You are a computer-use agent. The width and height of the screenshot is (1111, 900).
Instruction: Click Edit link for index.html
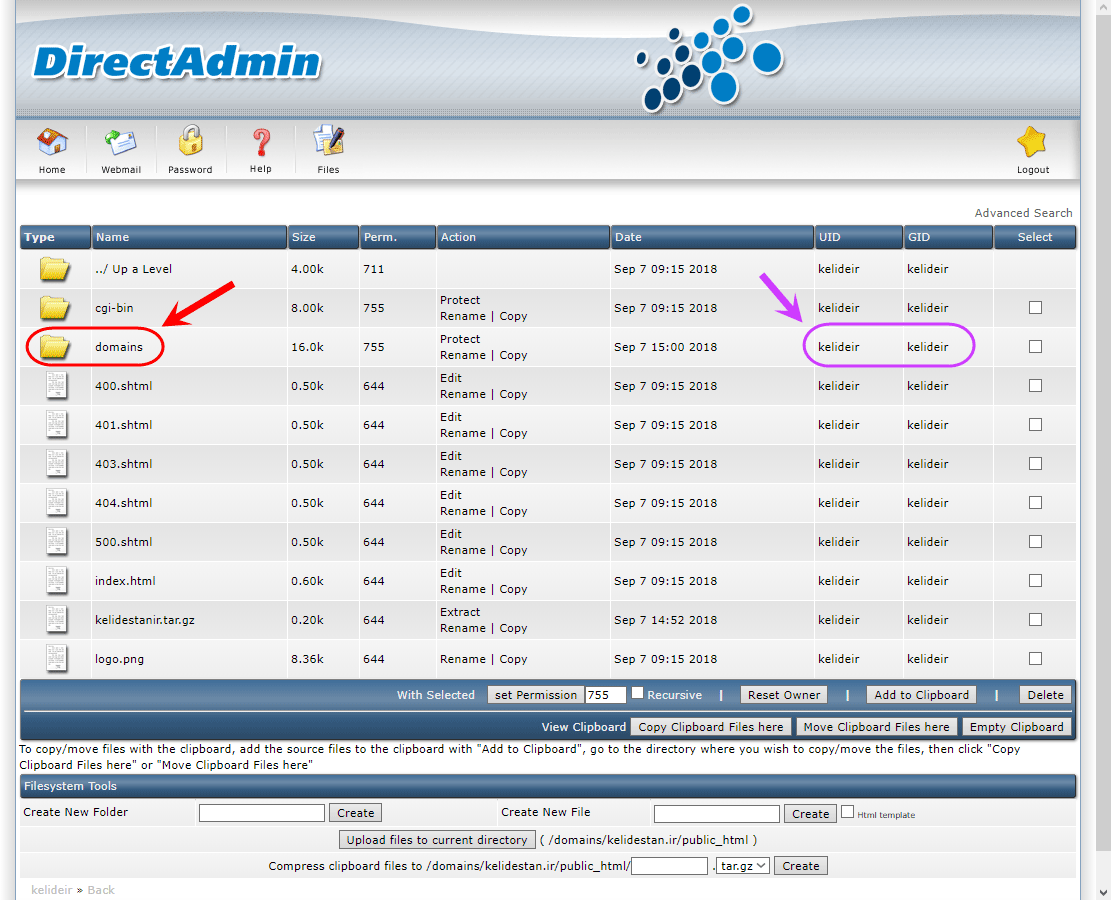click(451, 573)
